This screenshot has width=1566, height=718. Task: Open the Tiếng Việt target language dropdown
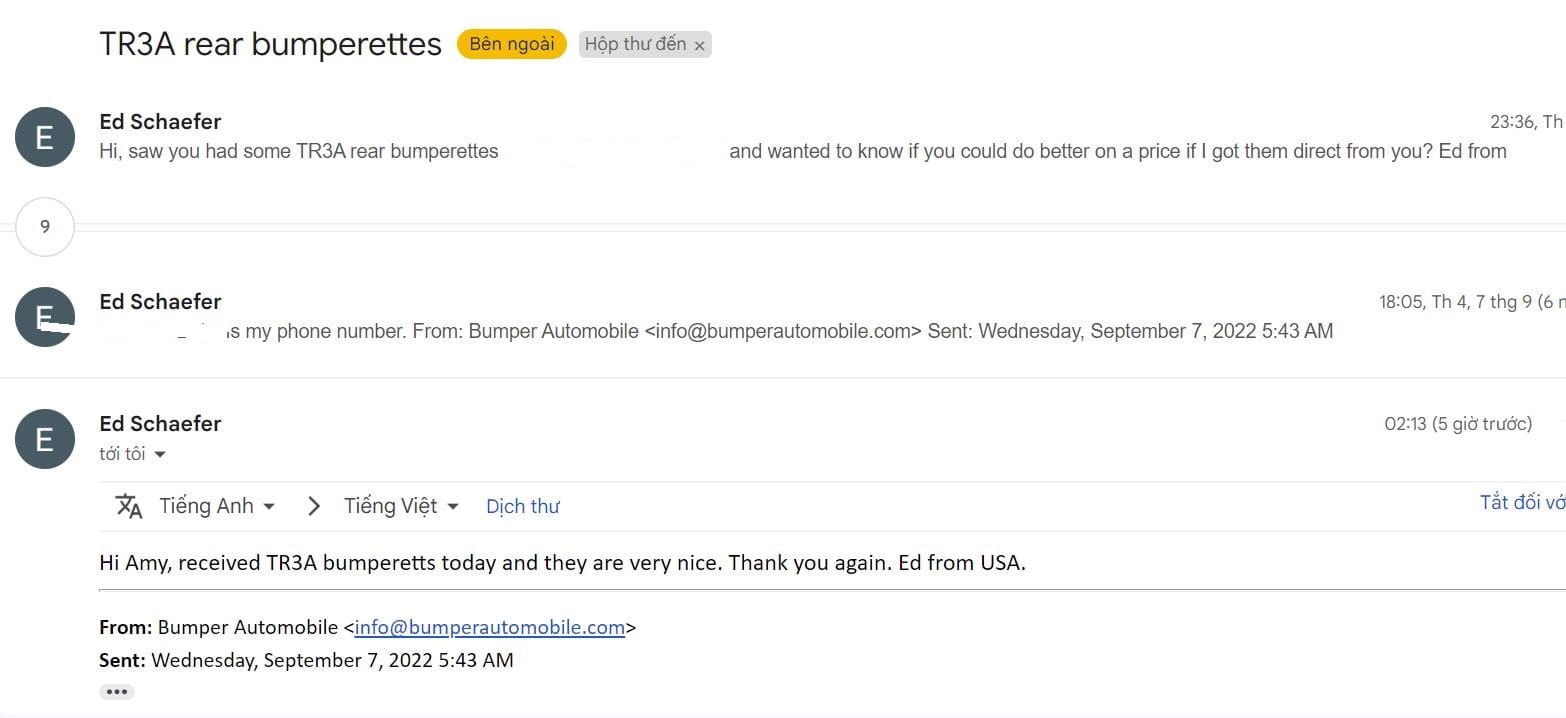tap(401, 506)
